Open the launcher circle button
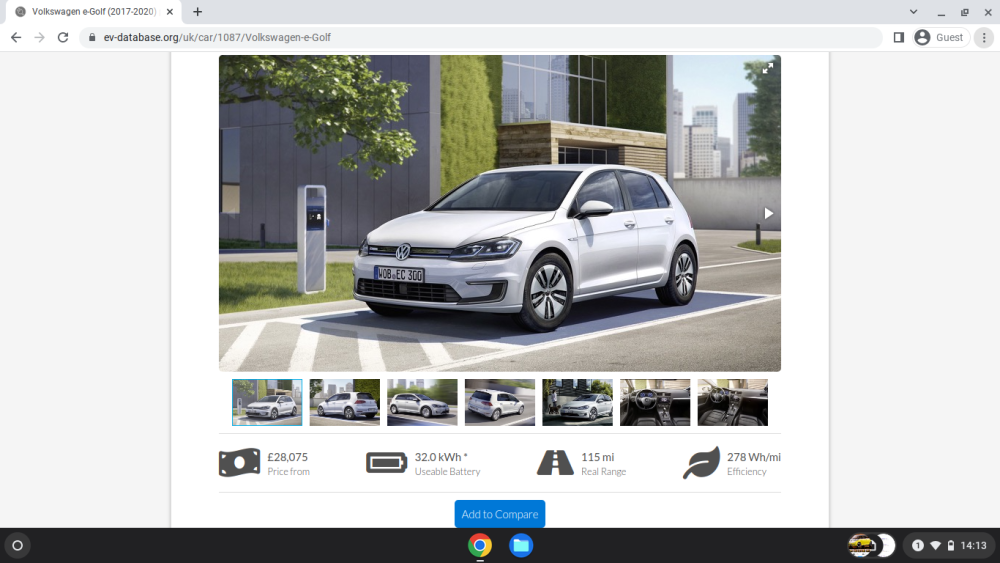 (18, 546)
